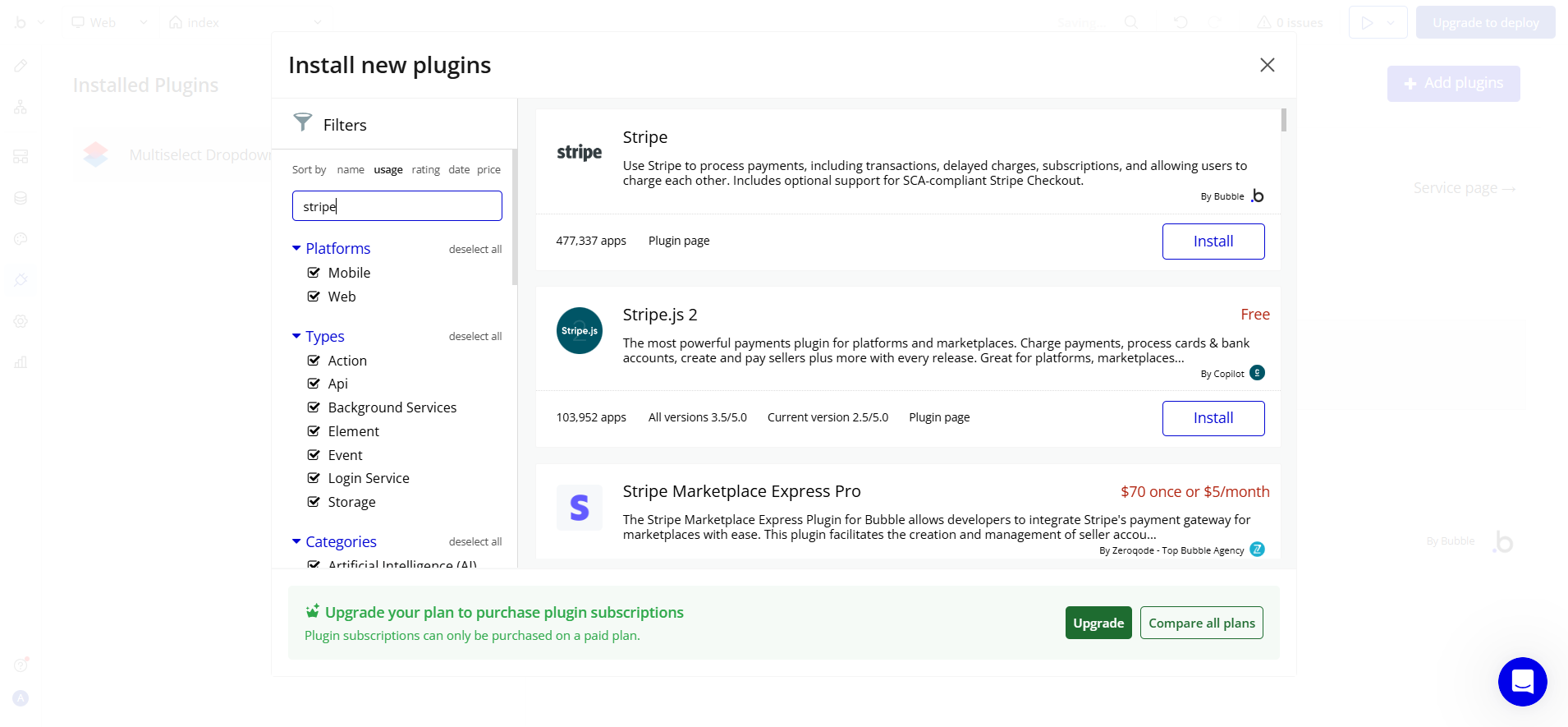Viewport: 1568px width, 727px height.
Task: Click the Bubble author logo on Stripe
Action: click(x=1257, y=196)
